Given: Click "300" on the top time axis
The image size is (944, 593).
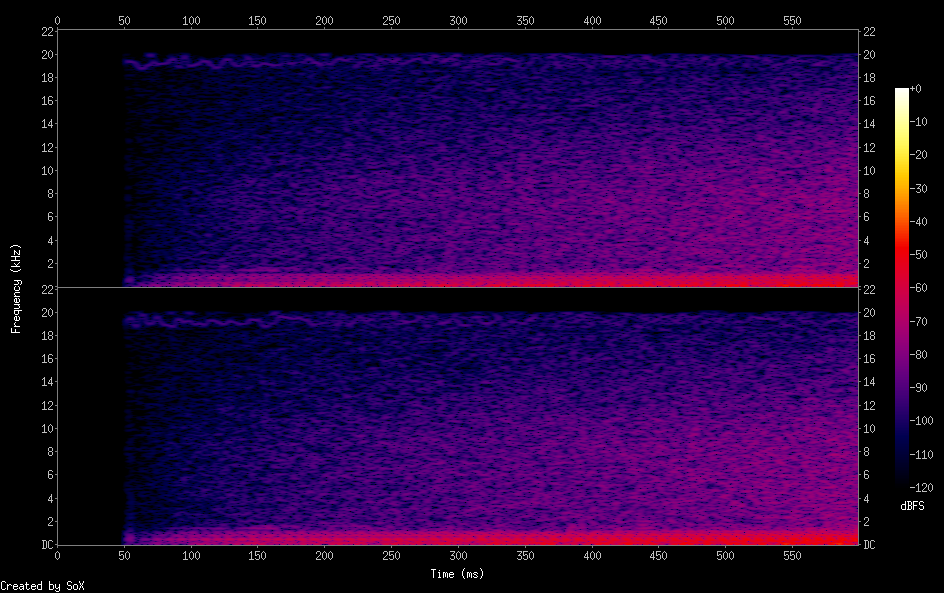Looking at the screenshot, I should click(458, 20).
